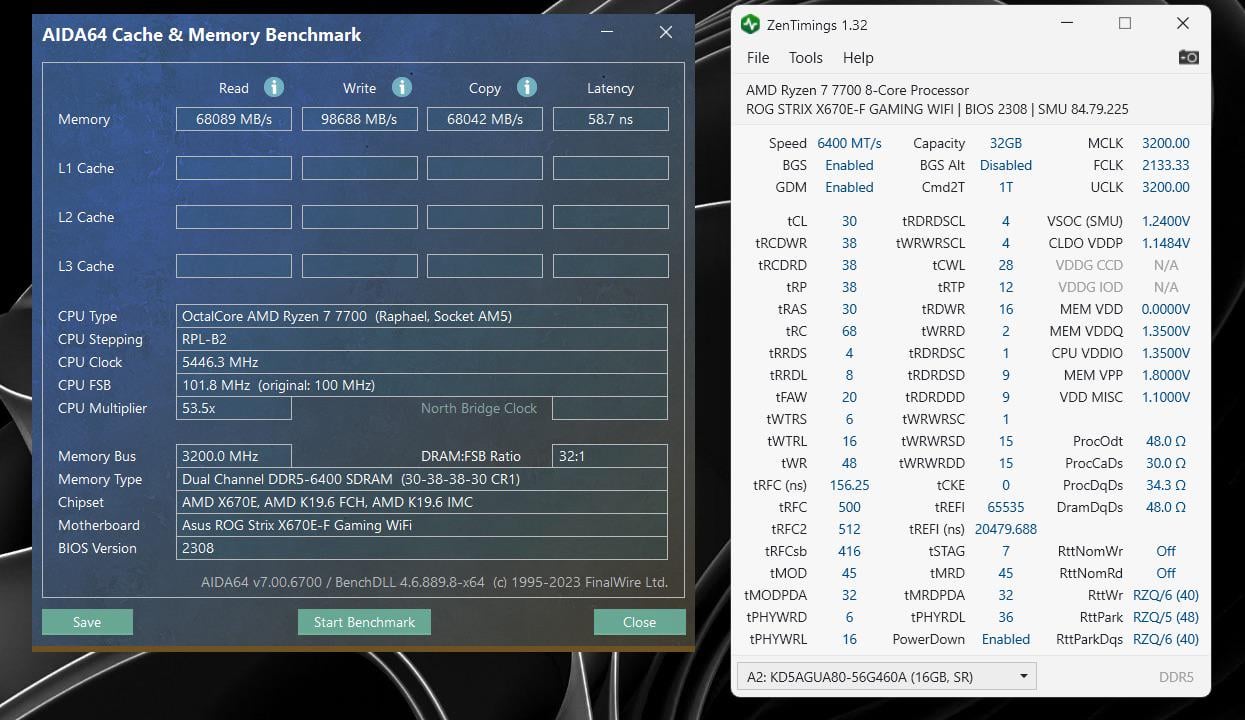Open the File menu in ZenTimings
Image resolution: width=1245 pixels, height=720 pixels.
click(x=758, y=58)
